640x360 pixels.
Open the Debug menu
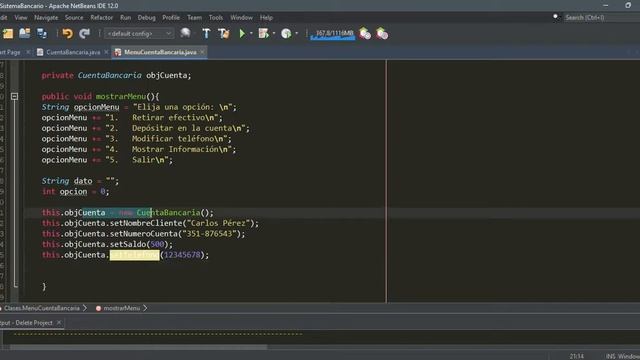tap(147, 18)
